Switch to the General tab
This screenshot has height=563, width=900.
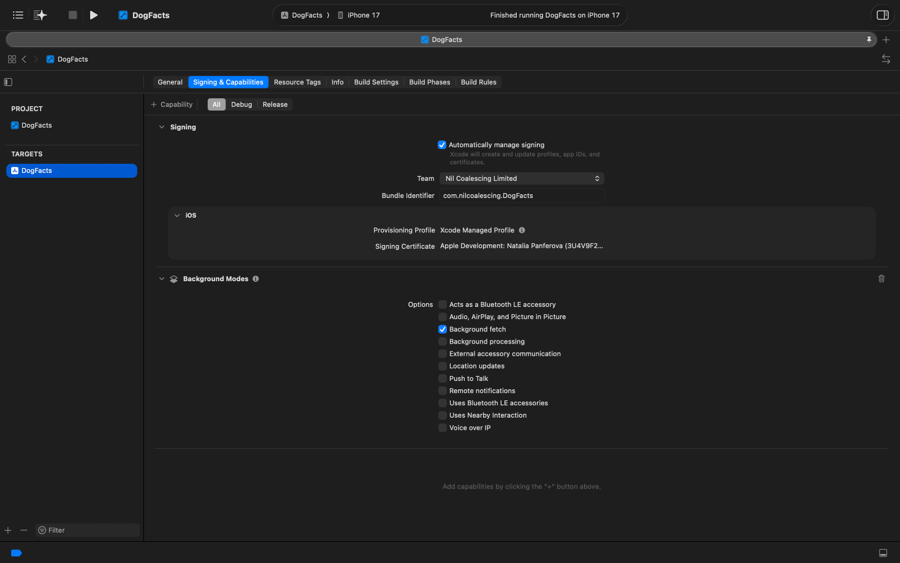pos(170,82)
